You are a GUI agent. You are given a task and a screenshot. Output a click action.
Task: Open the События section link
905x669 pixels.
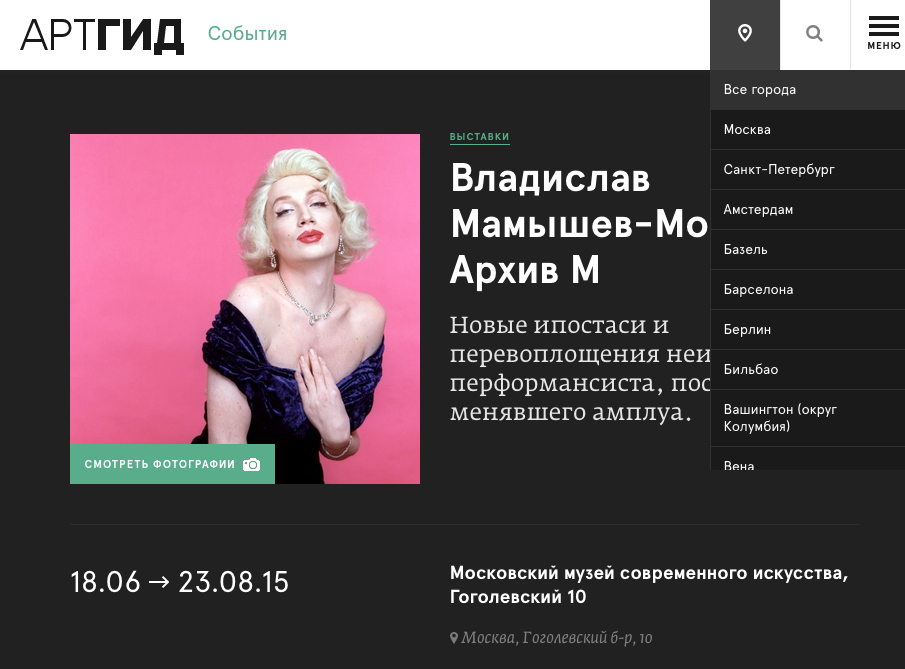247,33
